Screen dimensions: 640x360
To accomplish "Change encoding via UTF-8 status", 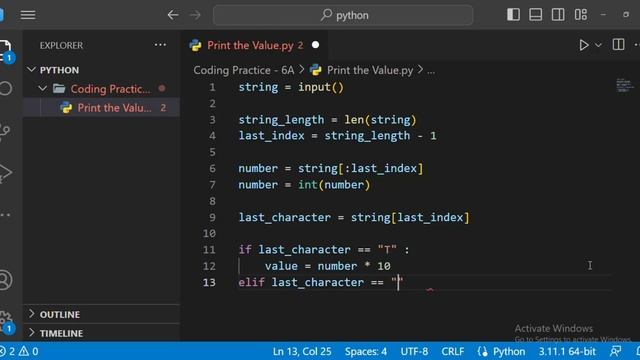I will [414, 351].
